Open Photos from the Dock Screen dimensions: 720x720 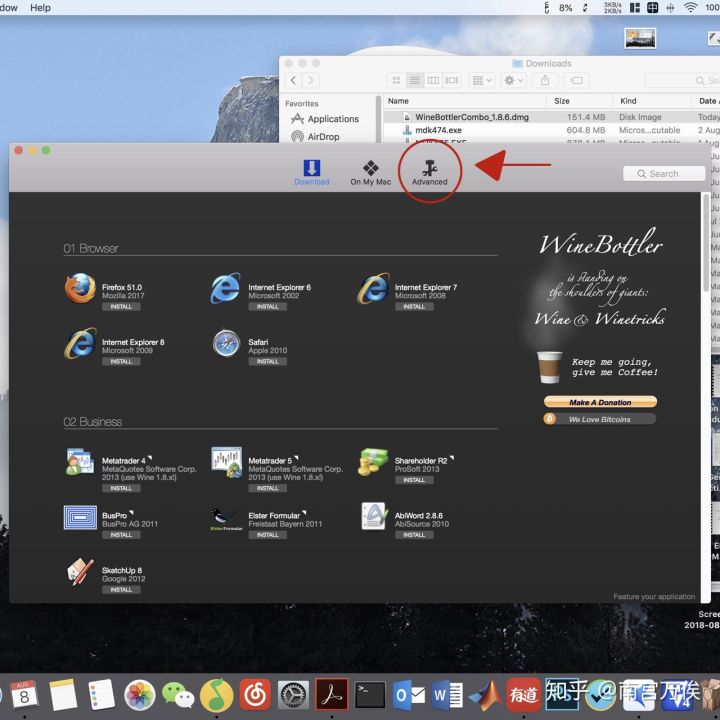click(x=140, y=694)
